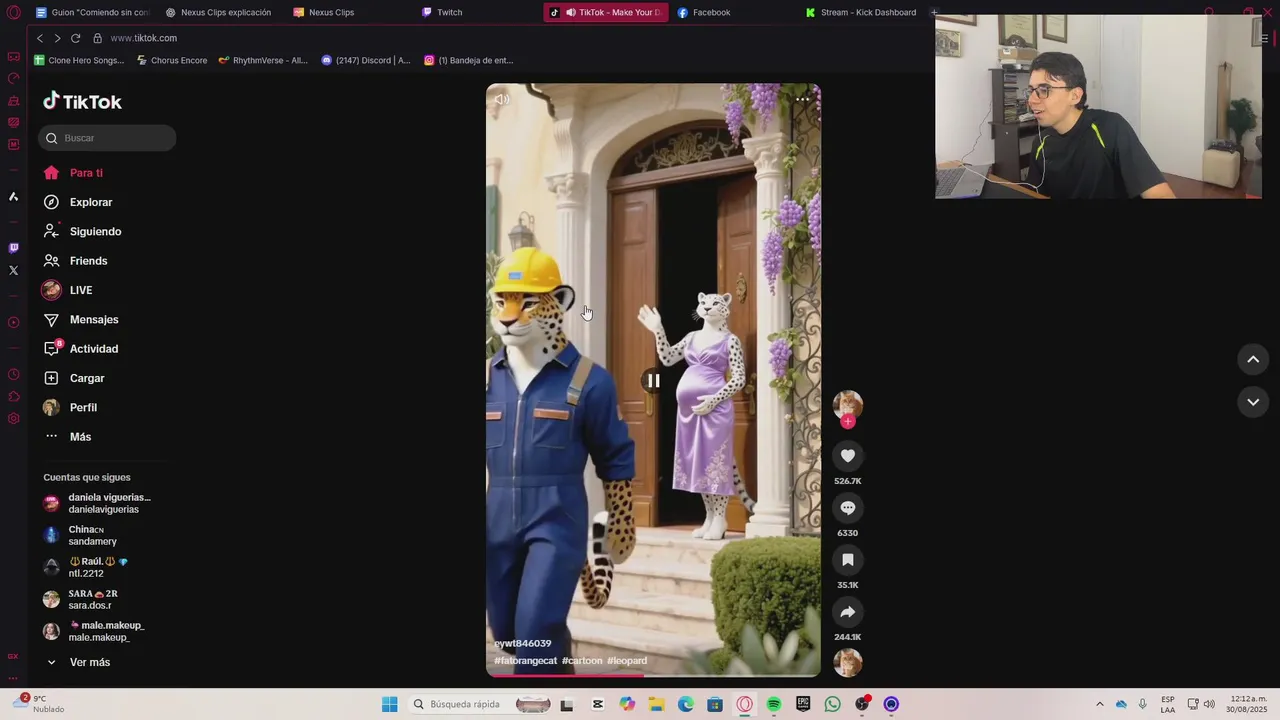Screen dimensions: 1280x720
Task: Click the Buscar search field
Action: (x=107, y=138)
